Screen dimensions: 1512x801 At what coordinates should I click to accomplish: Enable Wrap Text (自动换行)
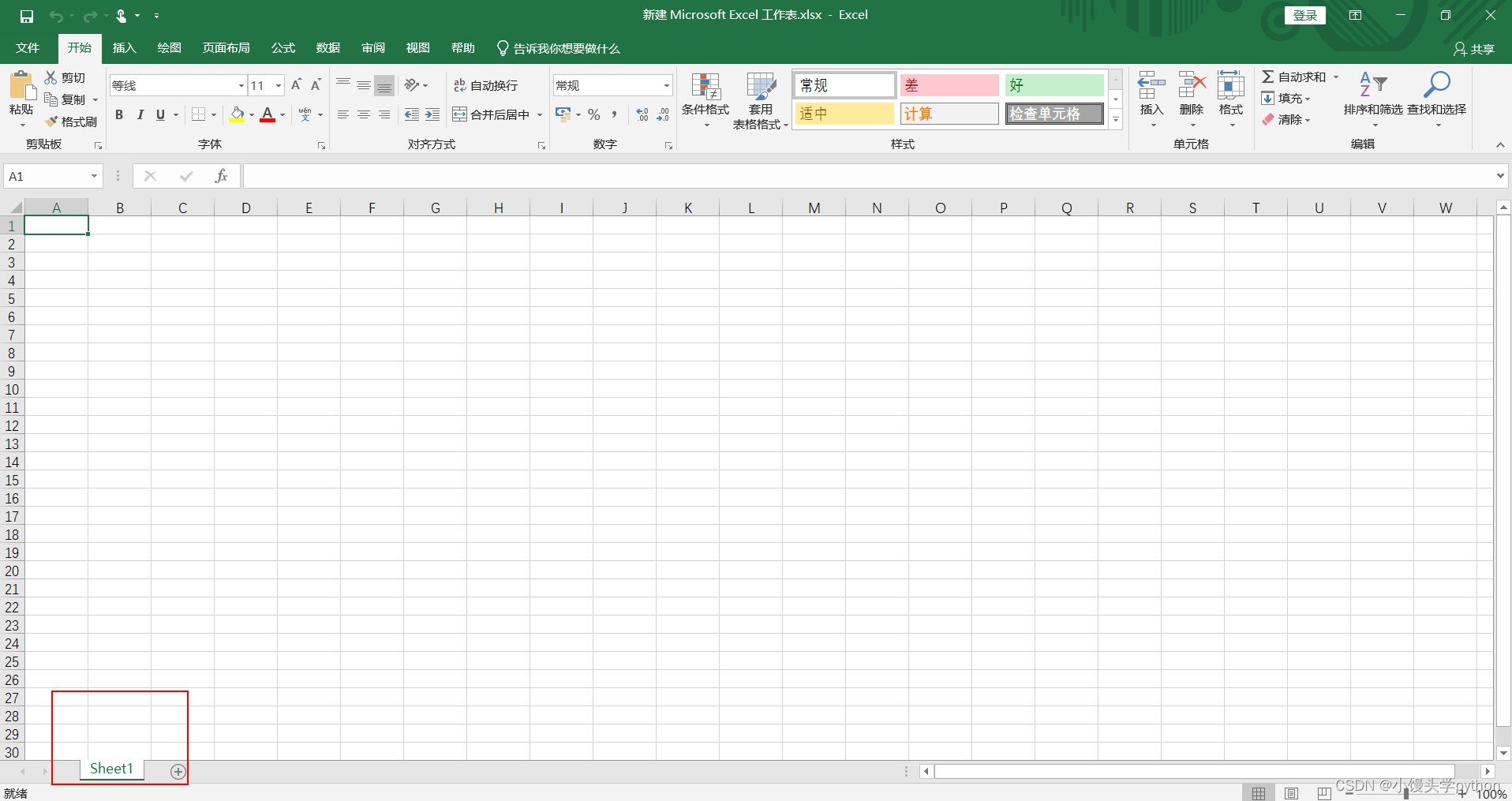pos(486,85)
